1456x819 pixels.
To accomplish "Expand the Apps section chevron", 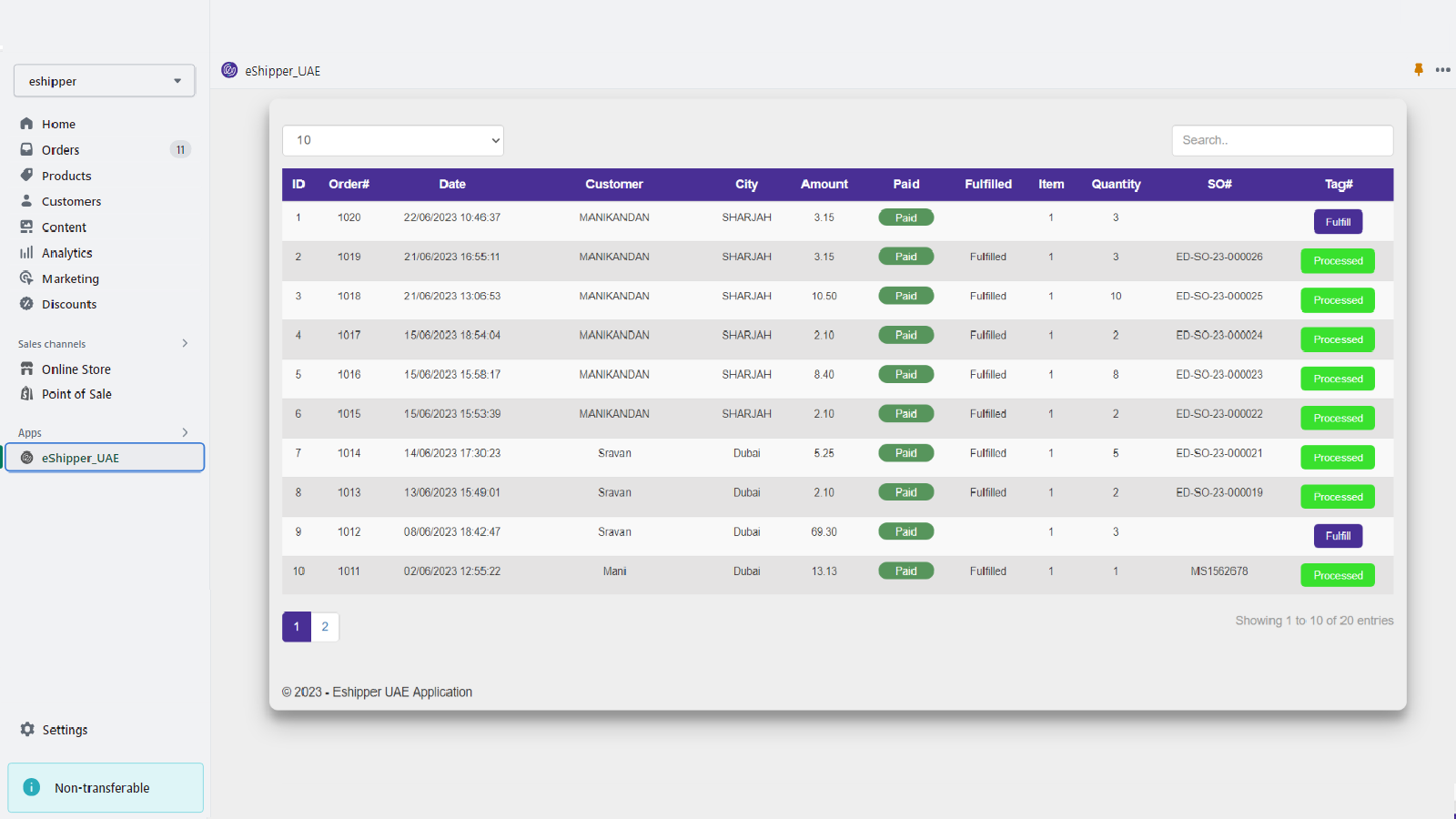I will [185, 432].
